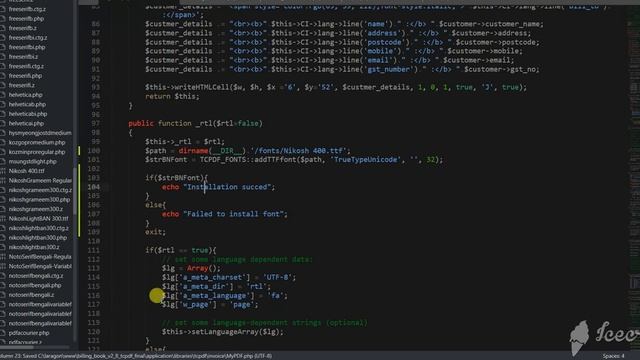Click line number 97 in the gutter
Image resolution: width=640 pixels, height=360 pixels.
(96, 123)
